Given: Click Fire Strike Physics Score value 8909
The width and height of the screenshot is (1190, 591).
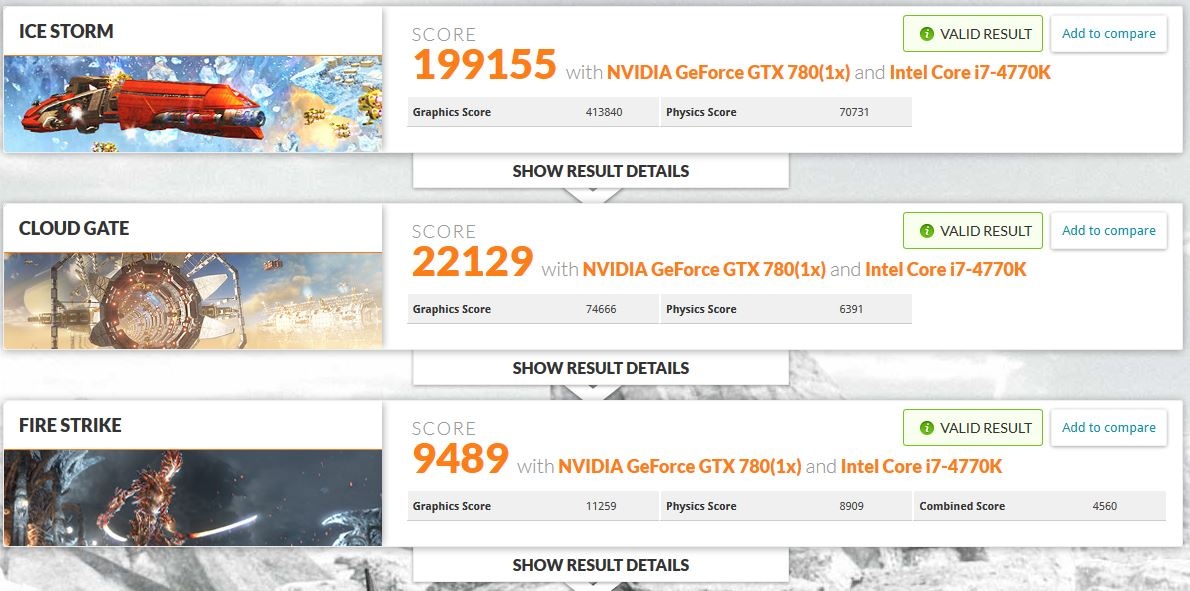Looking at the screenshot, I should coord(852,506).
